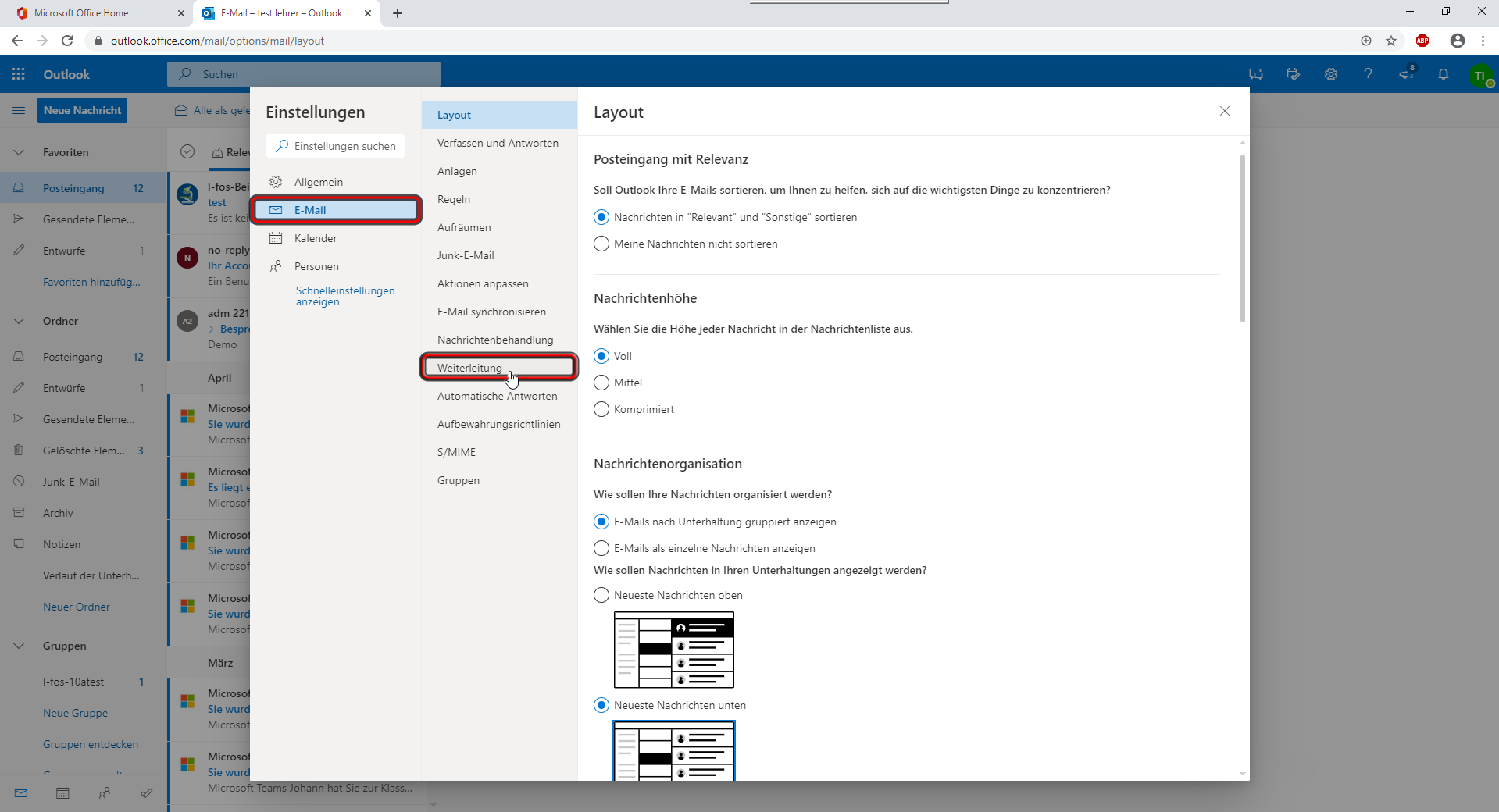Switch to Calendar view at bottom left
The width and height of the screenshot is (1499, 812).
pos(62,793)
